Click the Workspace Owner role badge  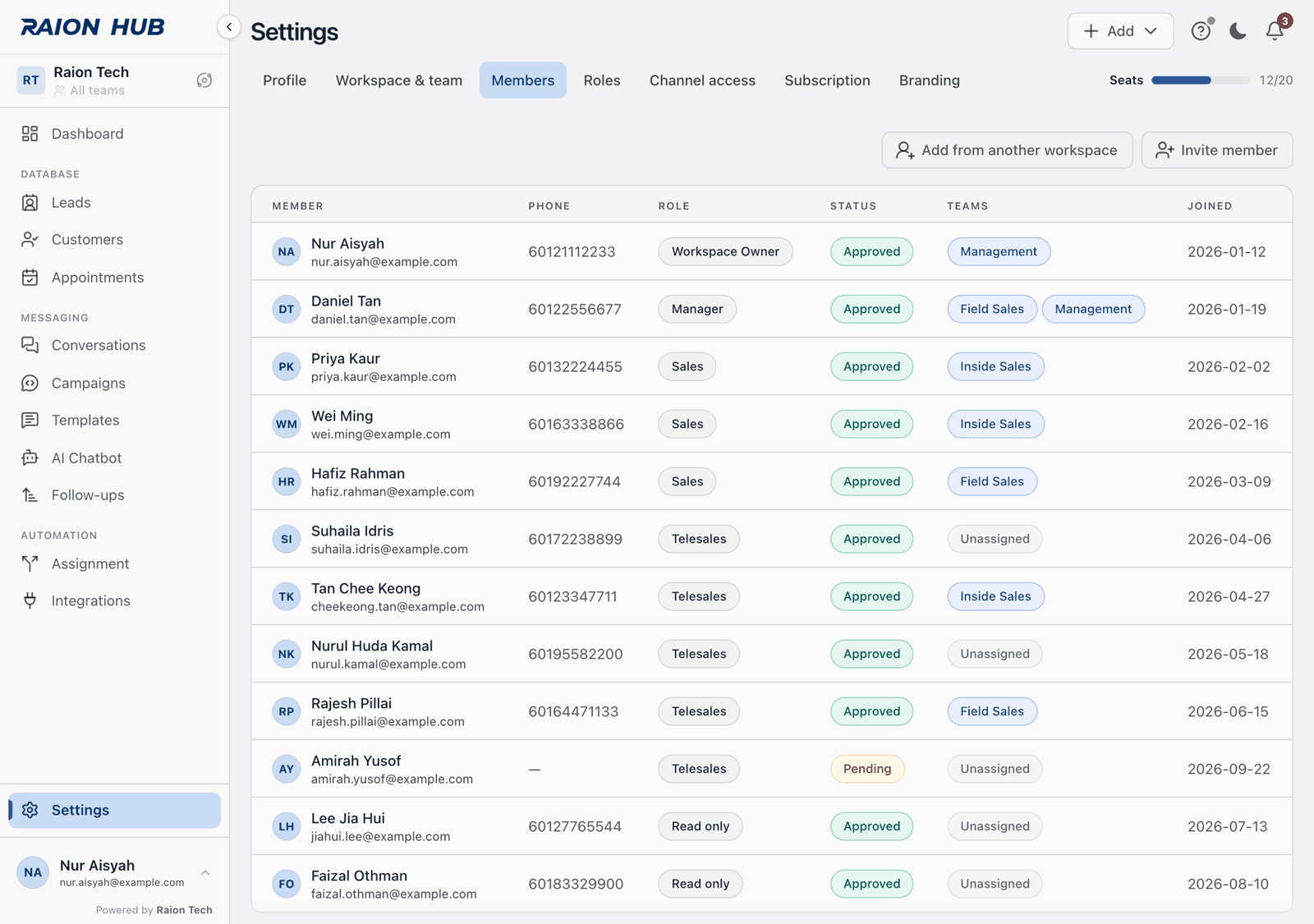[x=725, y=251]
